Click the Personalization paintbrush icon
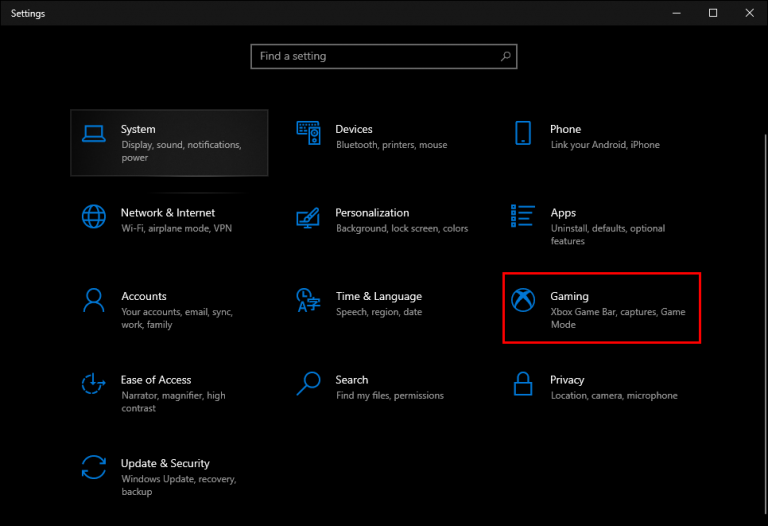The image size is (768, 526). pyautogui.click(x=308, y=217)
